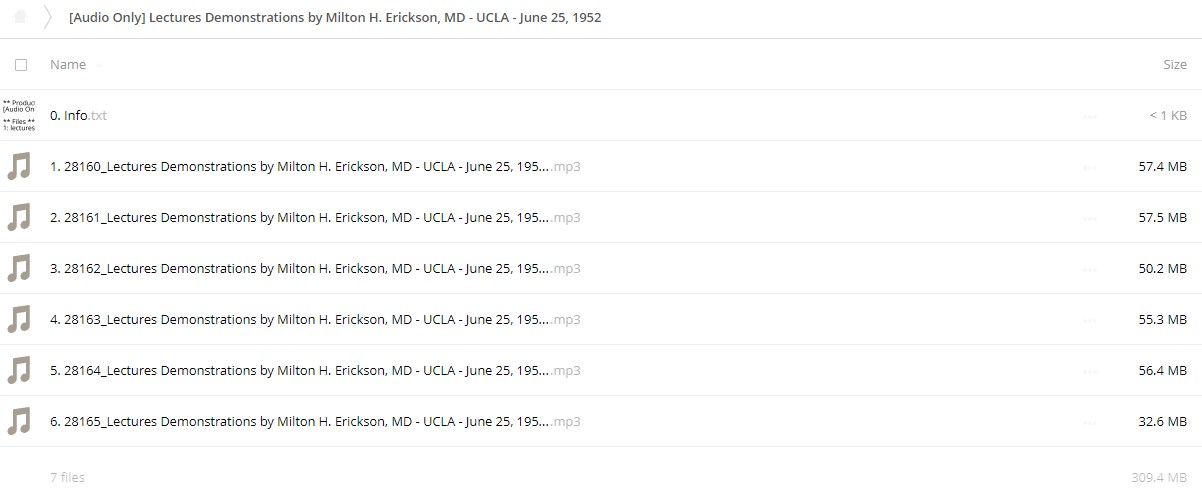Click the music icon for file 28162
The width and height of the screenshot is (1202, 499).
[x=19, y=268]
